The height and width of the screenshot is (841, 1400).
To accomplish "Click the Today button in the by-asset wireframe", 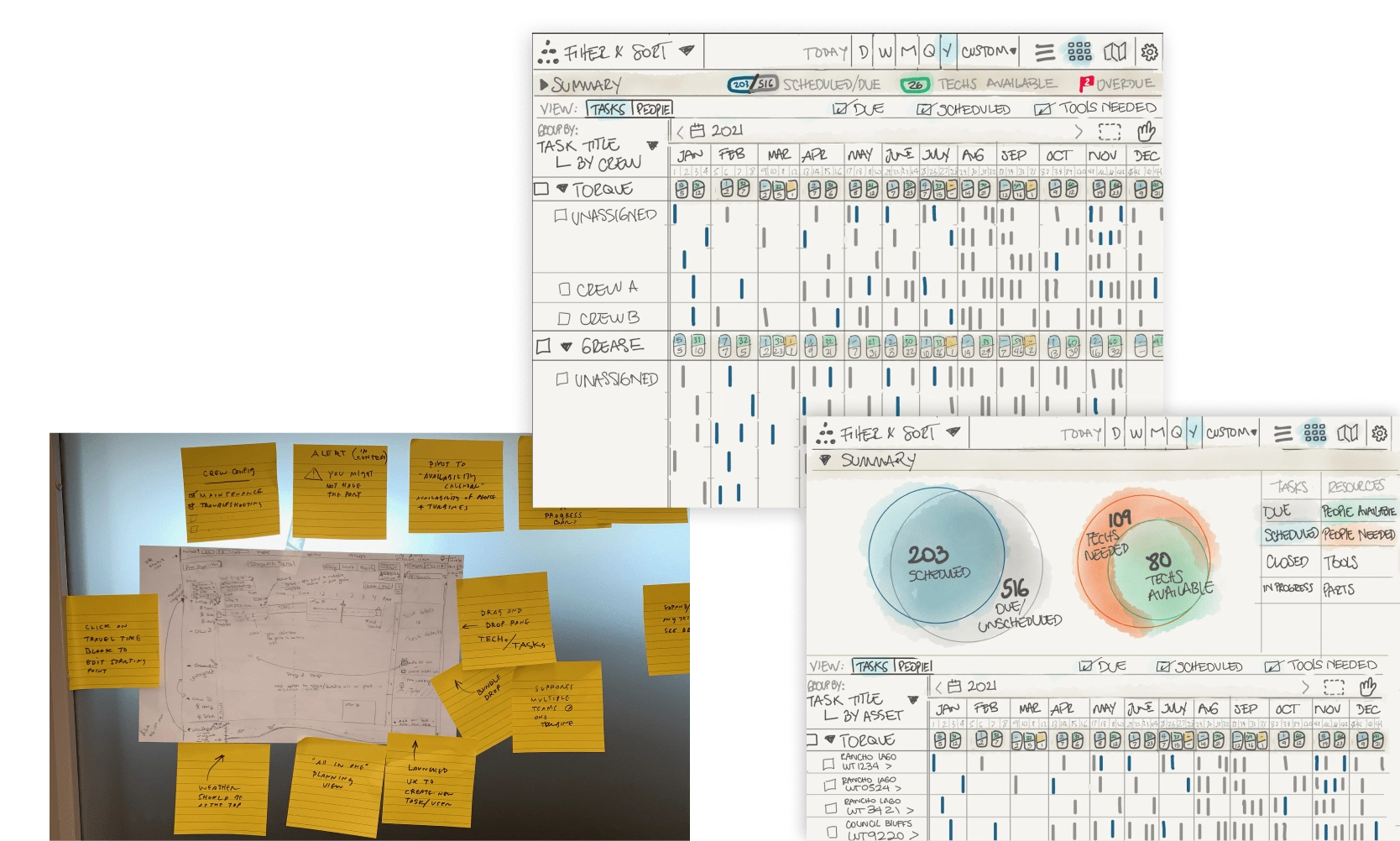I will coord(1081,433).
